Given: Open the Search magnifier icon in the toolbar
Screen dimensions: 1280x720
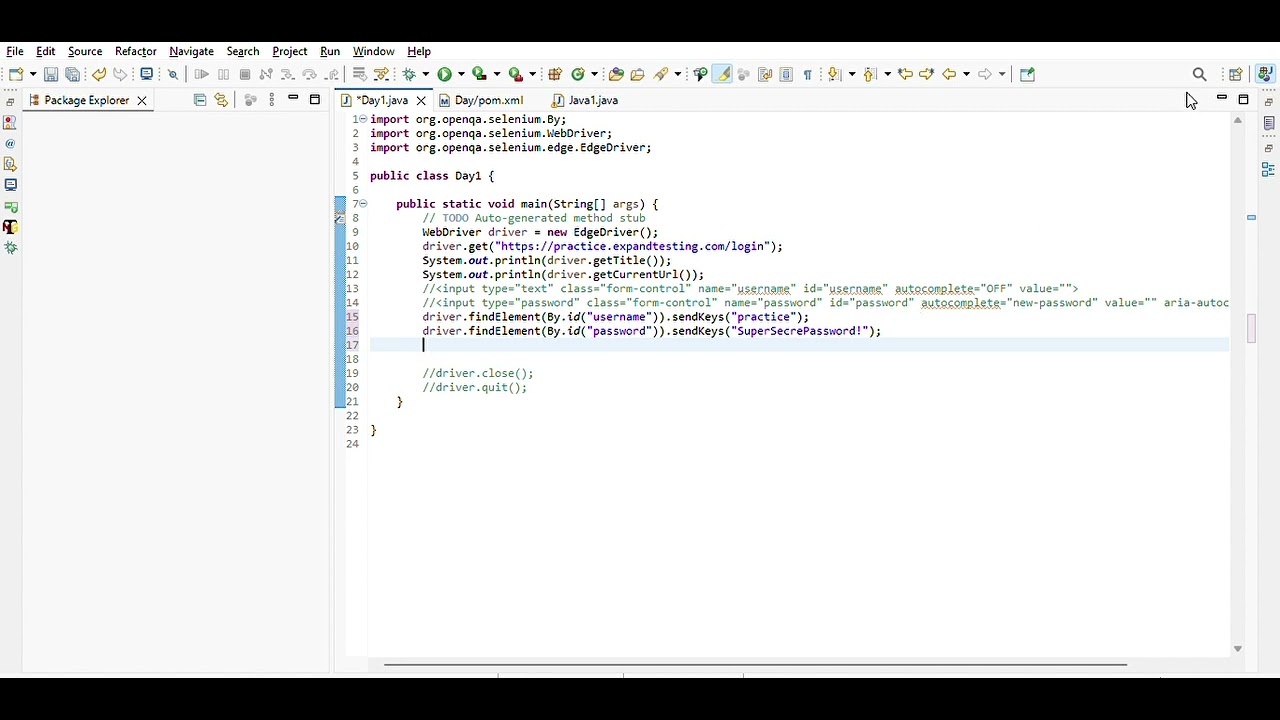Looking at the screenshot, I should tap(1200, 74).
